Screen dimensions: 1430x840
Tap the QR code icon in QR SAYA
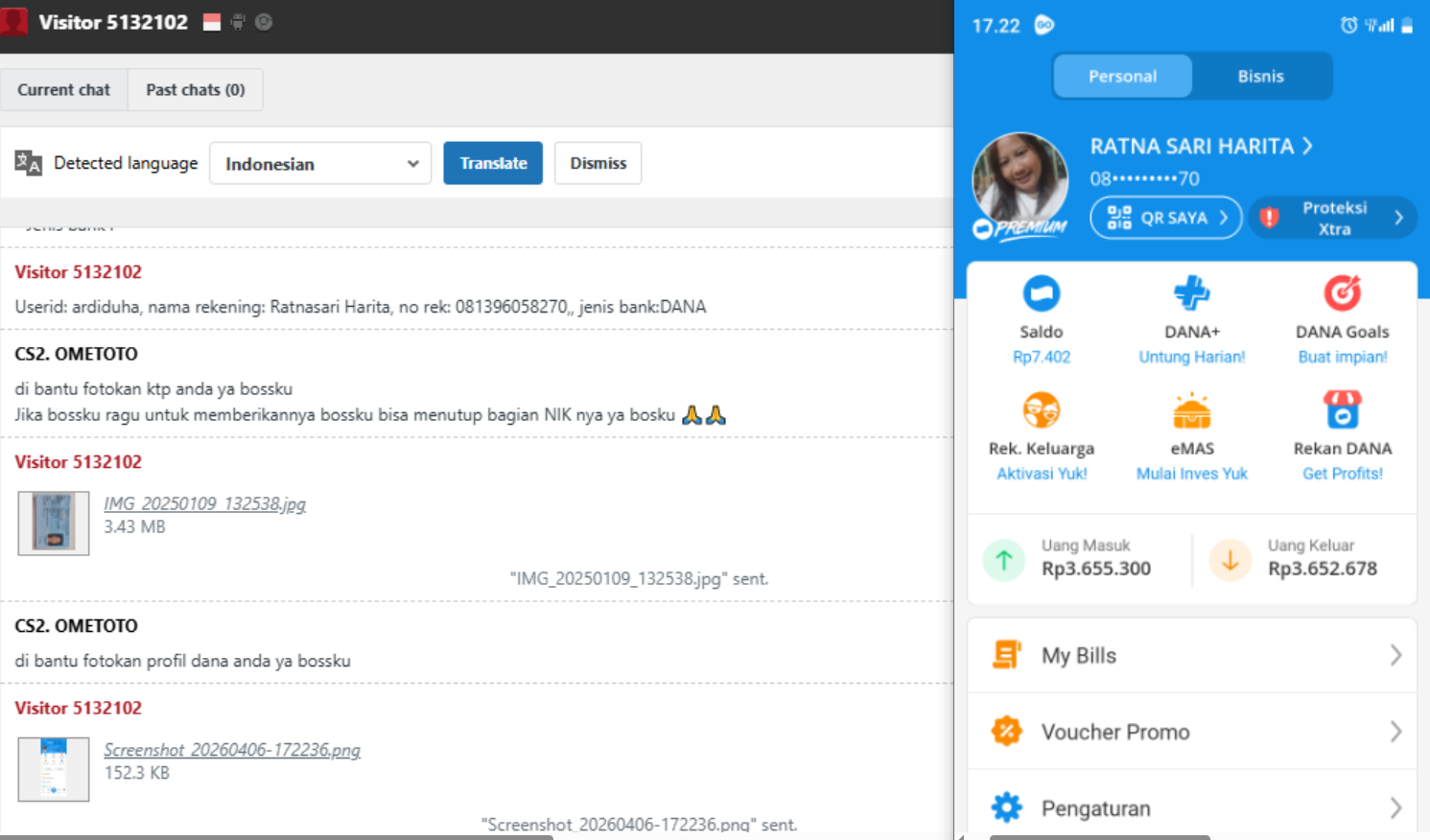tap(1119, 218)
